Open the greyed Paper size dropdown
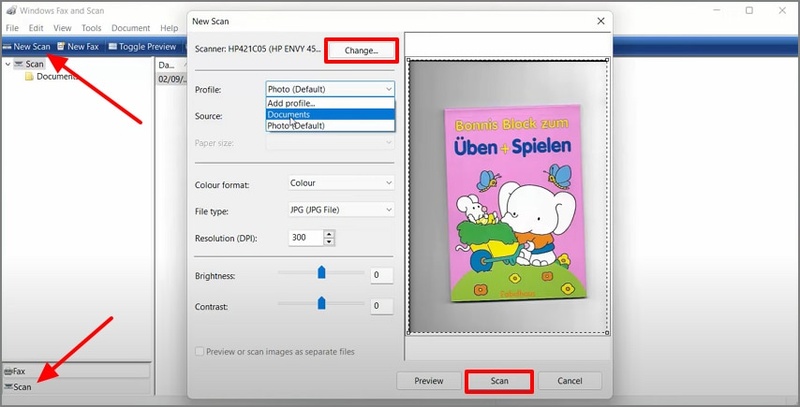This screenshot has height=407, width=800. [330, 143]
